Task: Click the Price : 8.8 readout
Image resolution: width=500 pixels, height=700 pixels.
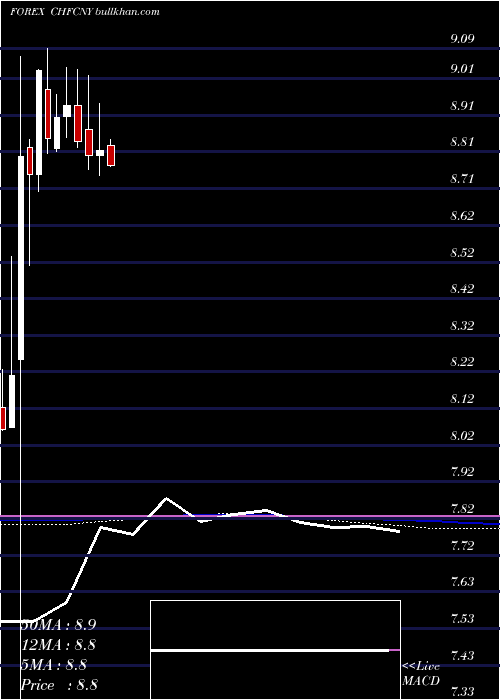Action: point(59,685)
